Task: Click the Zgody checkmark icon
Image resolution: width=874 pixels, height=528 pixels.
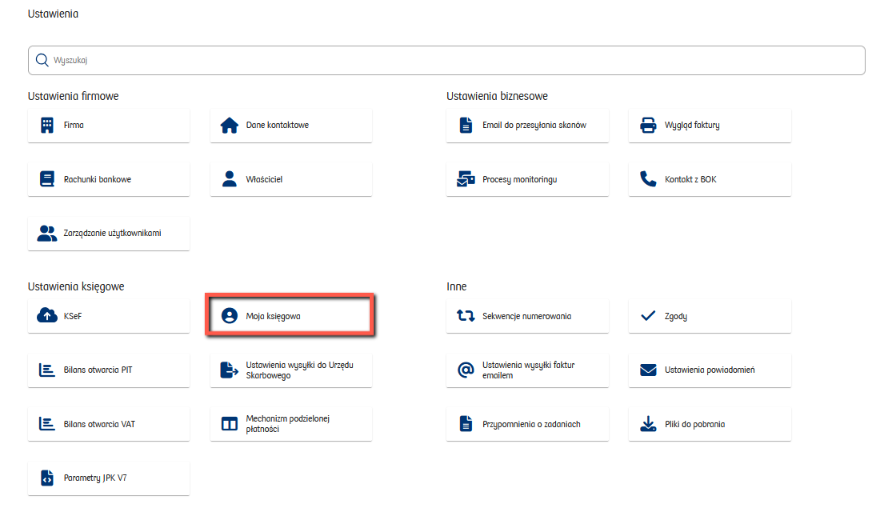Action: coord(648,316)
